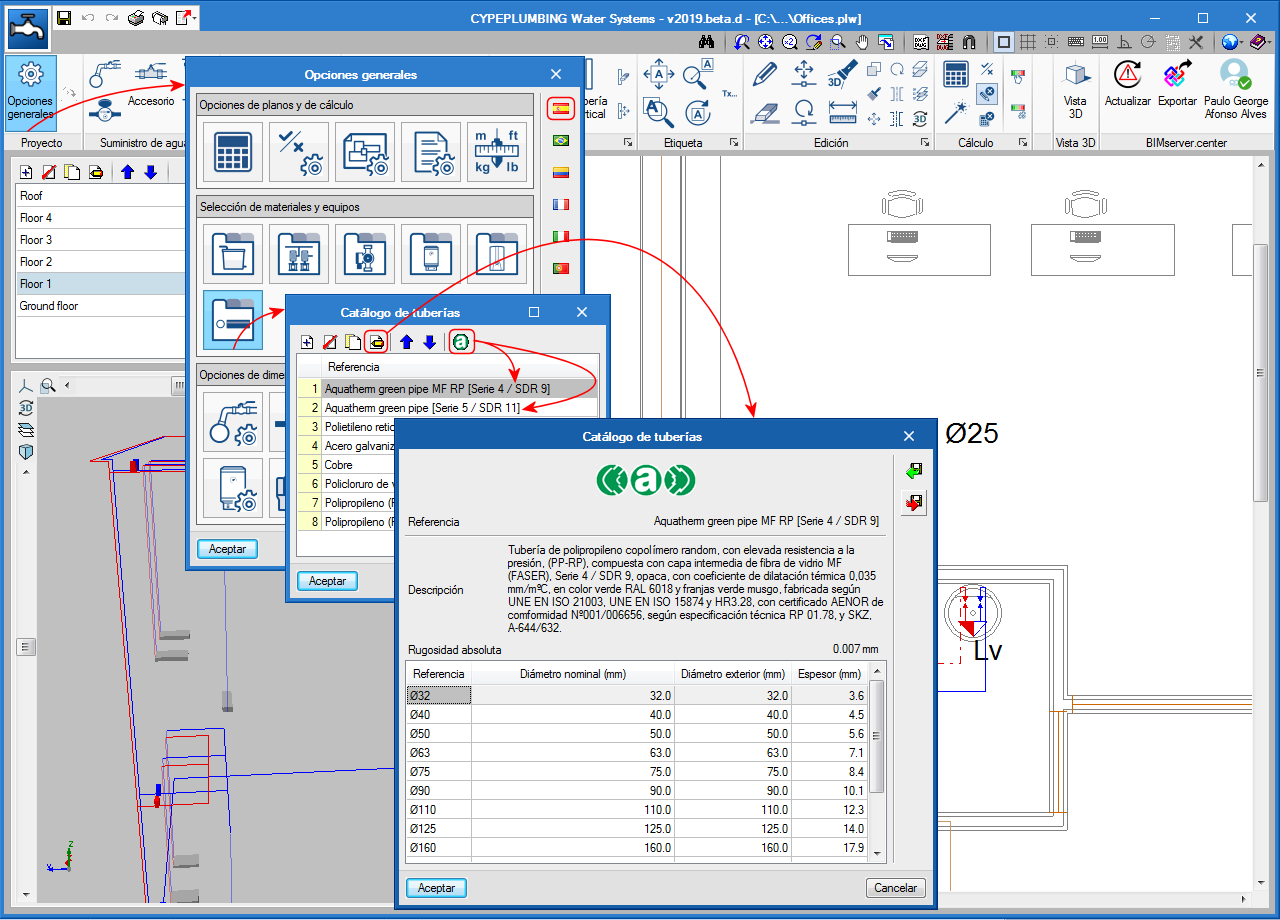
Task: Click the save disk icon in title bar
Action: [x=64, y=18]
